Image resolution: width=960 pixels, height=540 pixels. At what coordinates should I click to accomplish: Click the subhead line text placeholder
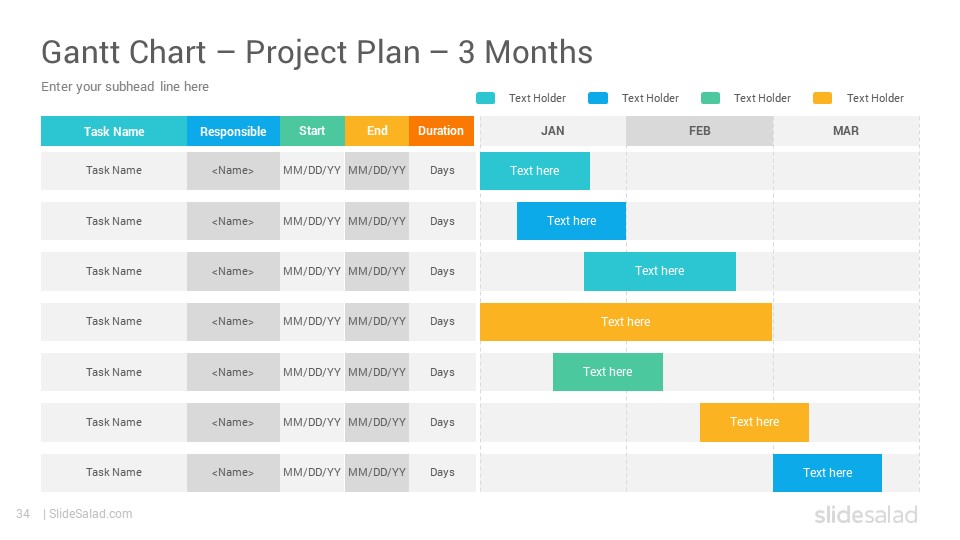pos(125,86)
